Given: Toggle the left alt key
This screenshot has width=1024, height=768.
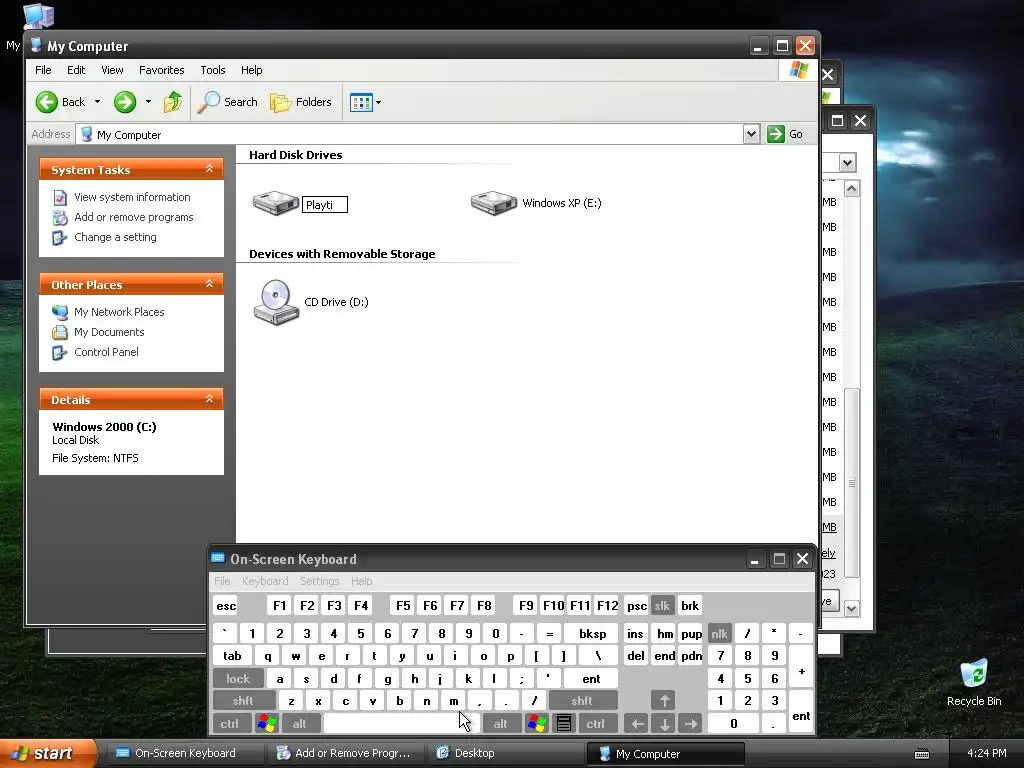Looking at the screenshot, I should [300, 724].
